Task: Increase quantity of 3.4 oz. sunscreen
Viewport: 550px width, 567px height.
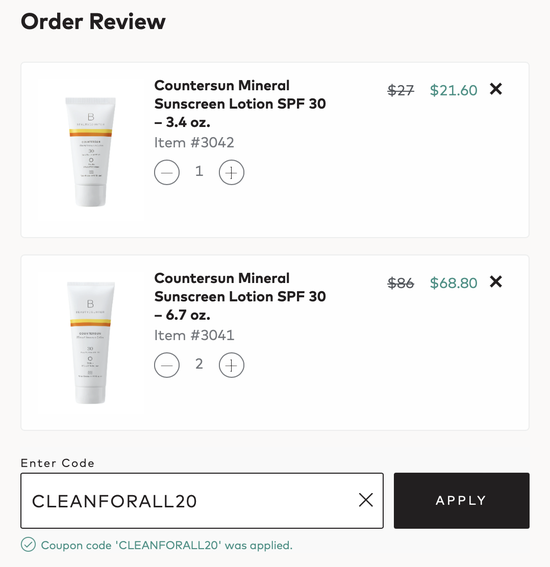Action: pos(231,172)
